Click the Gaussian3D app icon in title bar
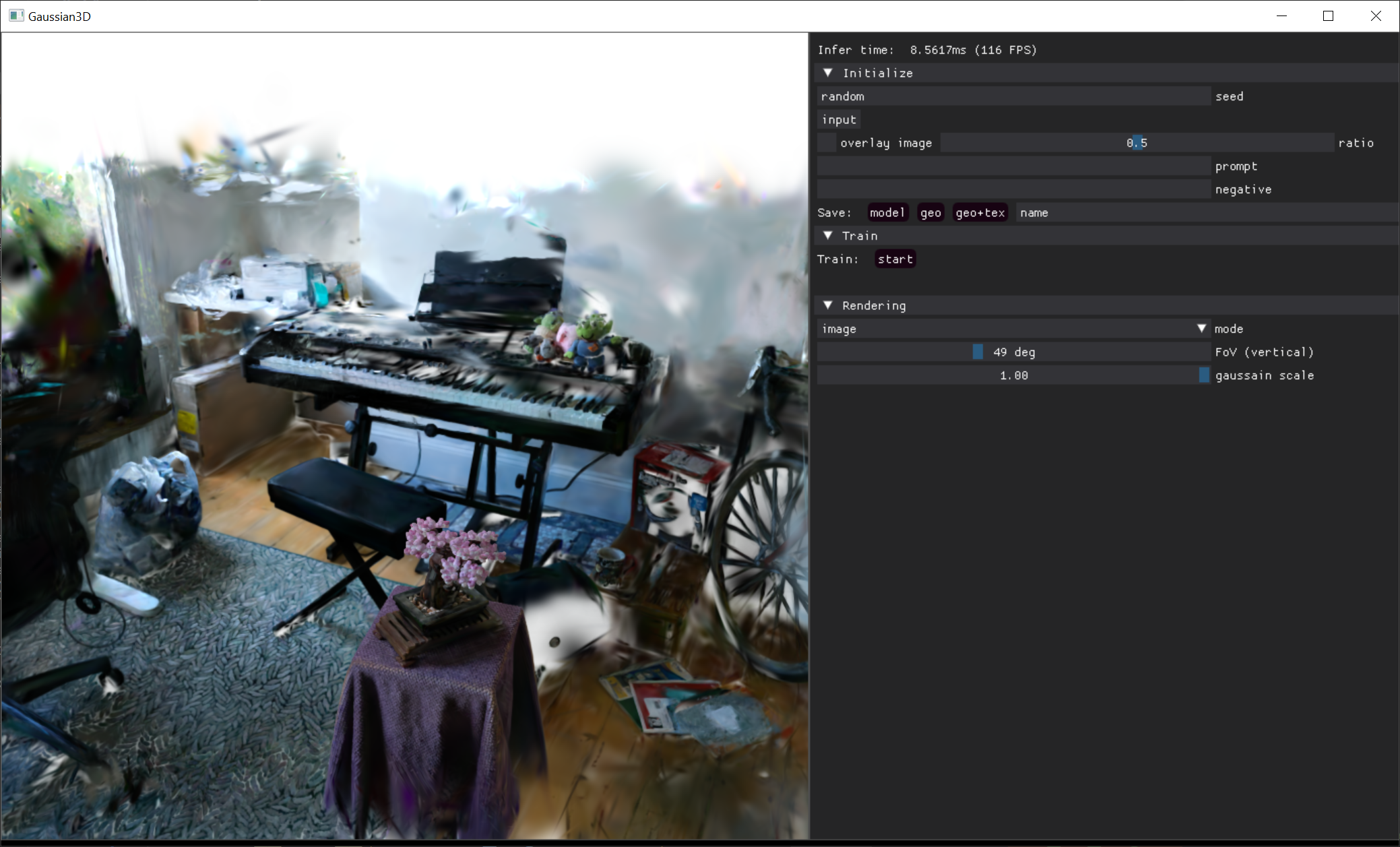 pyautogui.click(x=16, y=15)
